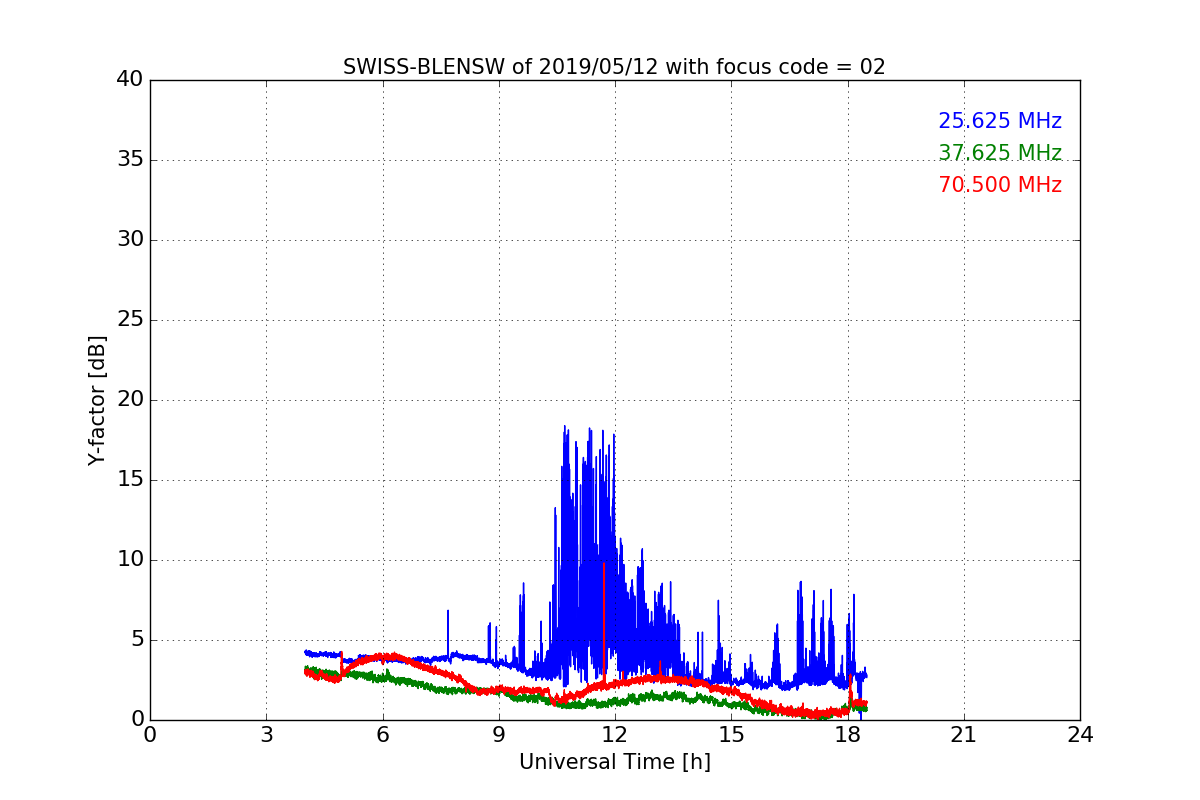Click the x-axis tick label 12
1200x800 pixels.
click(x=615, y=735)
